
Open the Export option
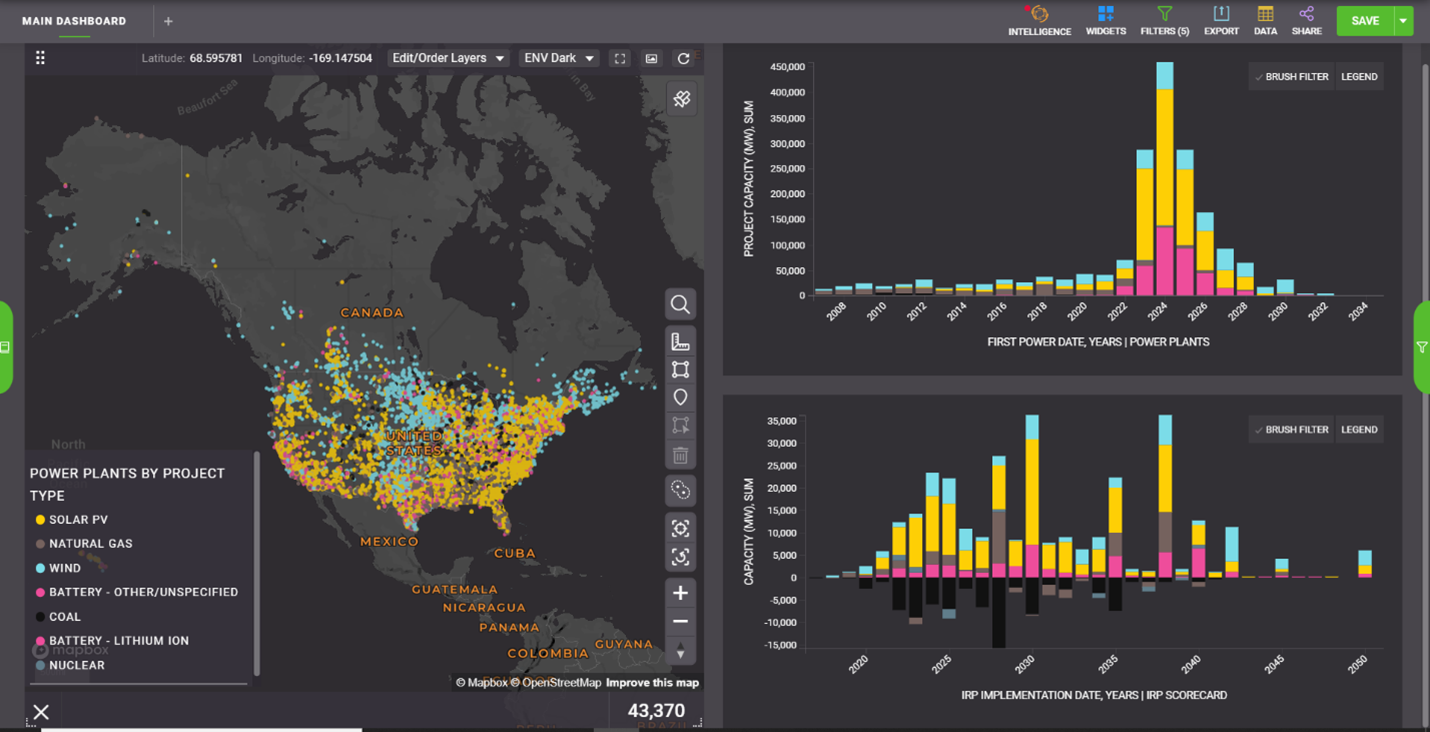click(x=1221, y=20)
